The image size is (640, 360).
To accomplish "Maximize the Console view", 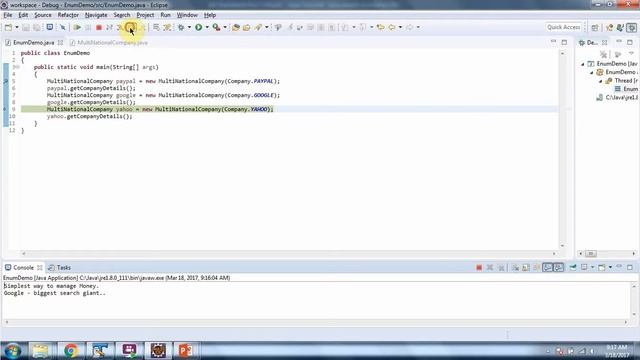I will tap(630, 267).
